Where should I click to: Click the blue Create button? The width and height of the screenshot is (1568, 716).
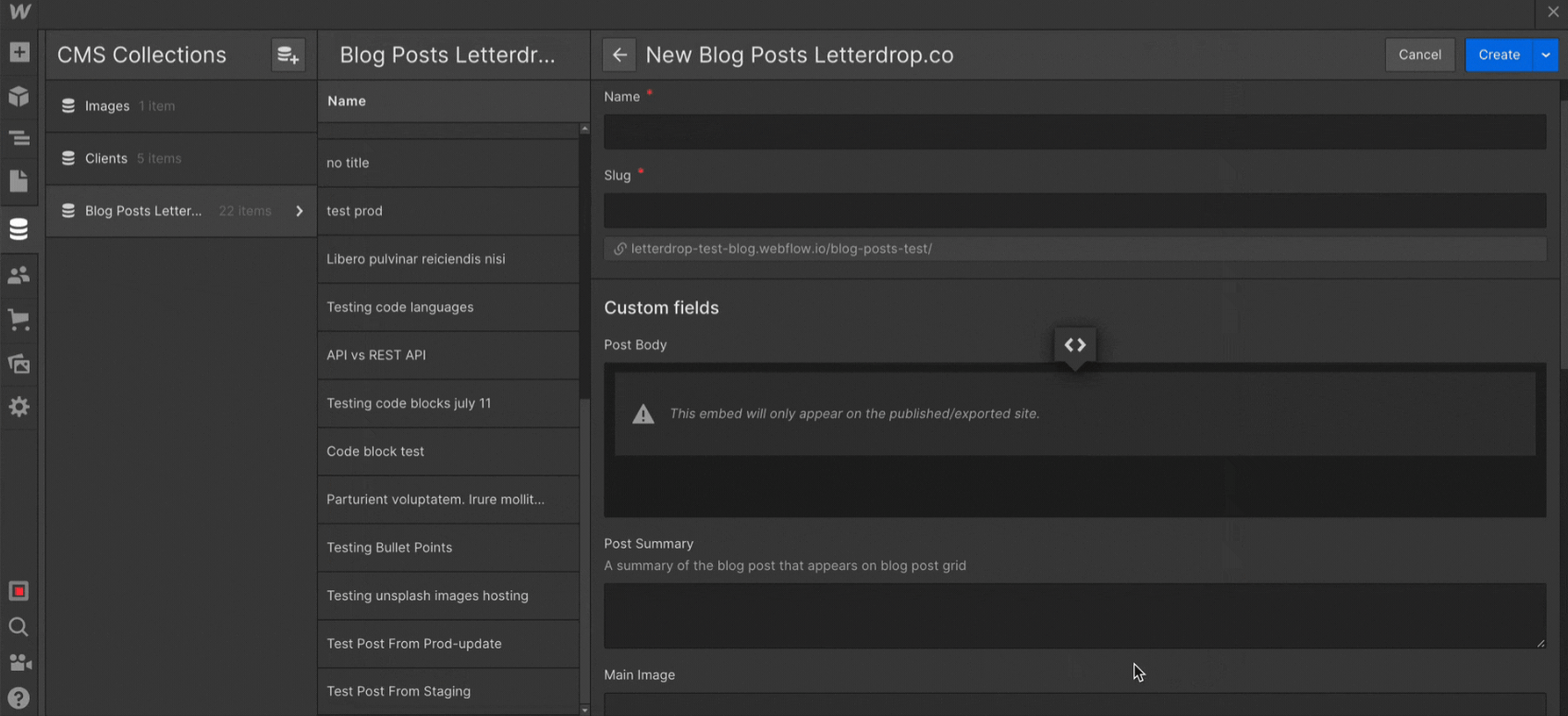pos(1499,55)
